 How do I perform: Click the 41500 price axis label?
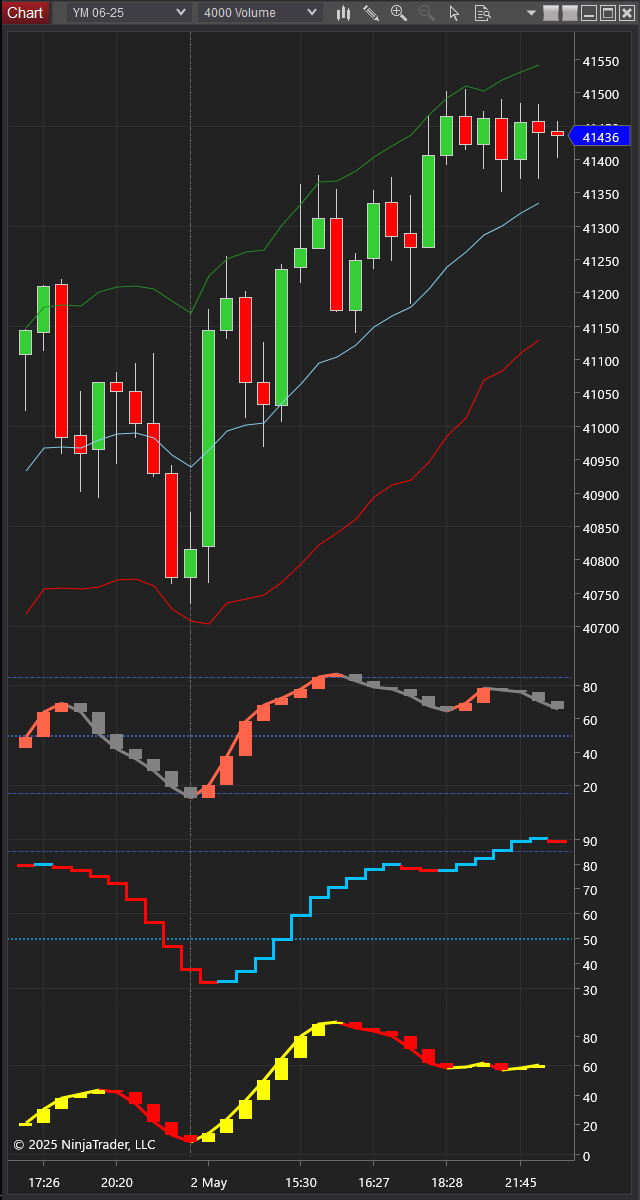[600, 94]
